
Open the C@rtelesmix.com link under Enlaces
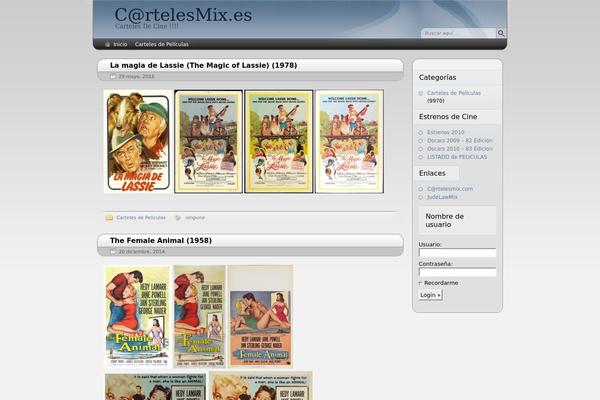point(450,189)
